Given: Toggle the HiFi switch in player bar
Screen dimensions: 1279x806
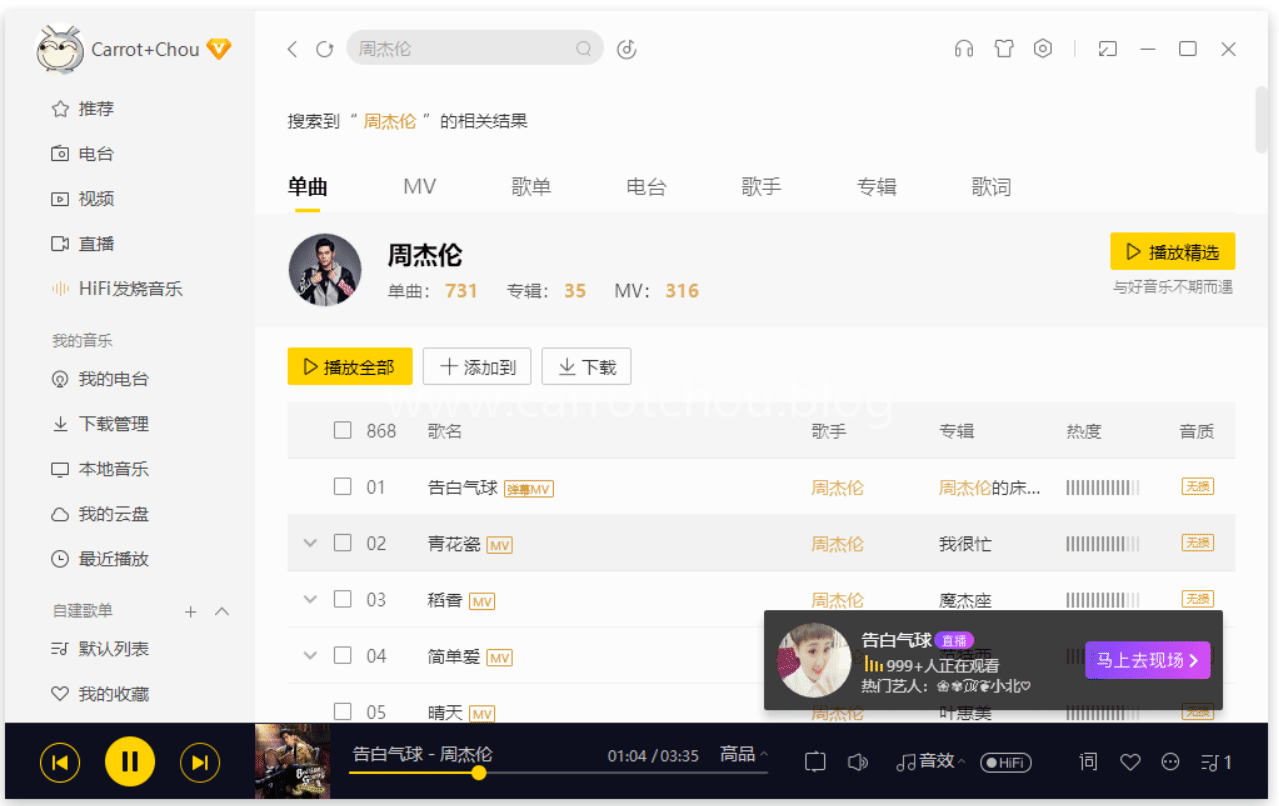Looking at the screenshot, I should (1006, 762).
